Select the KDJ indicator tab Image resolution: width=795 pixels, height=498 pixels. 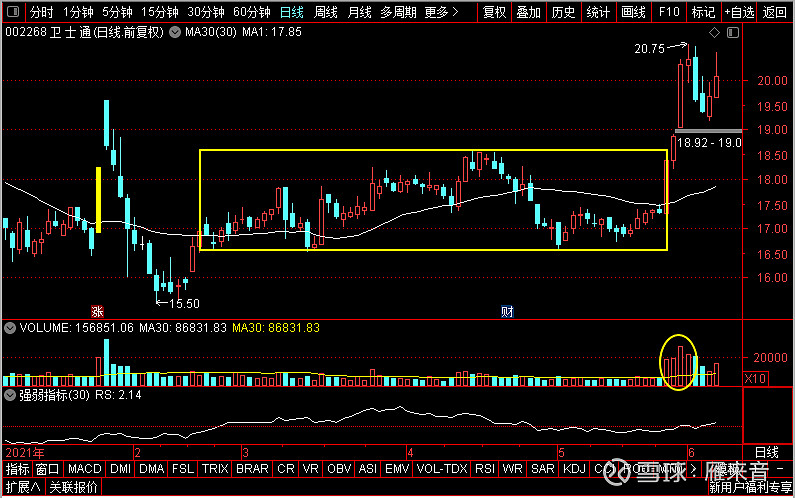[x=574, y=469]
